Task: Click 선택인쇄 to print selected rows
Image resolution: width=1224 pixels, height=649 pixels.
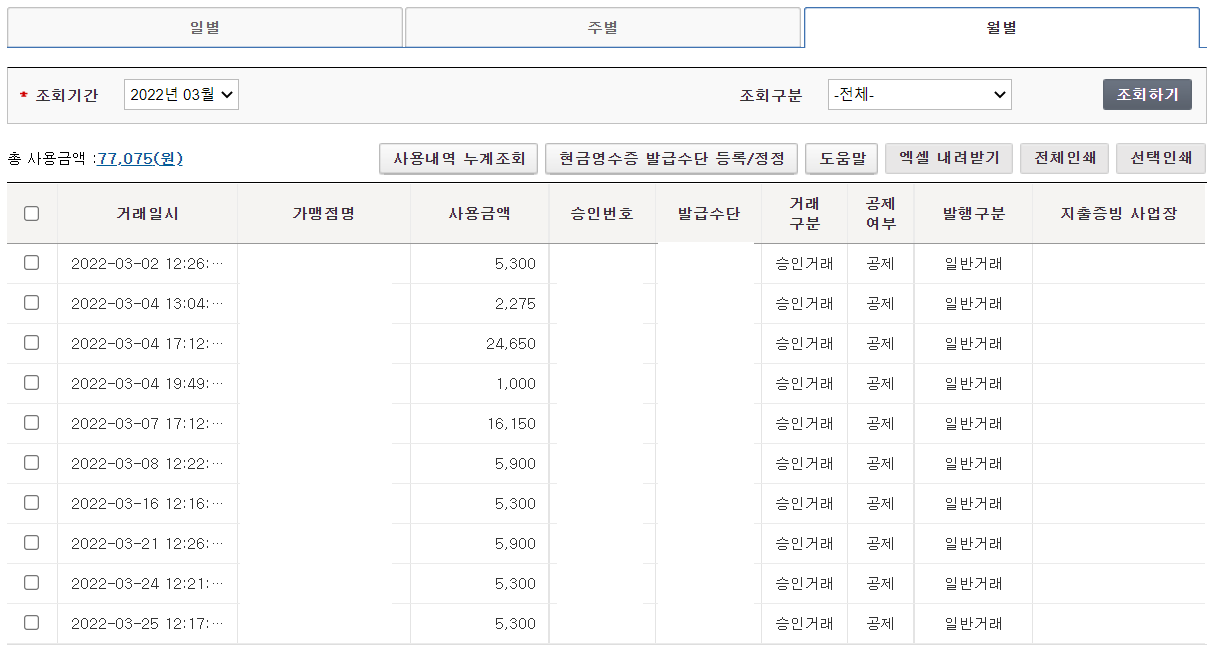Action: 1160,158
